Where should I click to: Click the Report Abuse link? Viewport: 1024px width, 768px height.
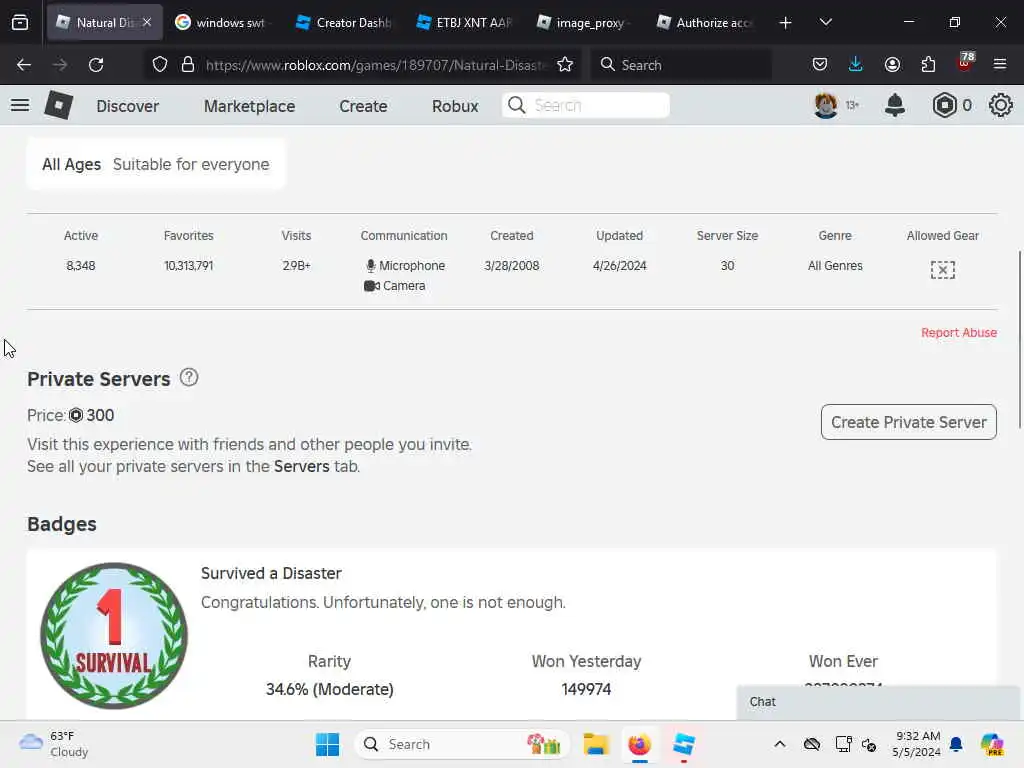[959, 332]
